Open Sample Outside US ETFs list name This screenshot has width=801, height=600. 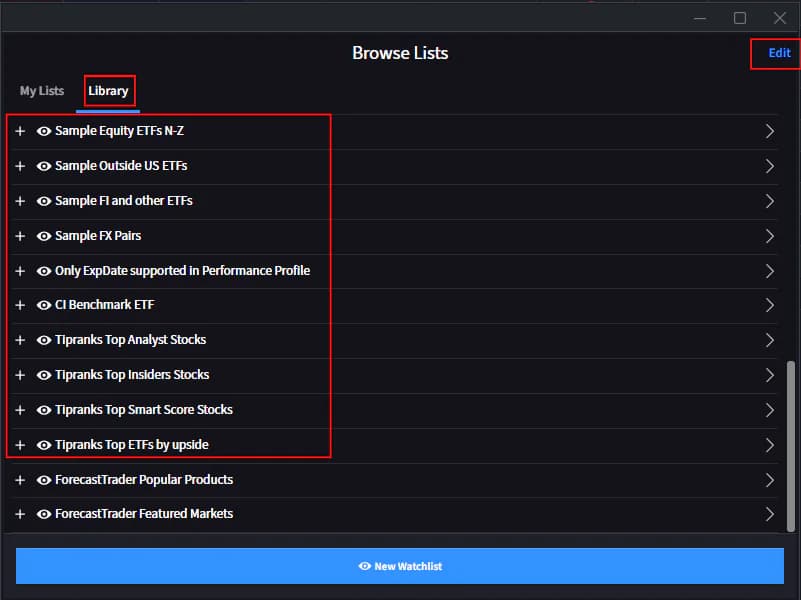pos(121,166)
